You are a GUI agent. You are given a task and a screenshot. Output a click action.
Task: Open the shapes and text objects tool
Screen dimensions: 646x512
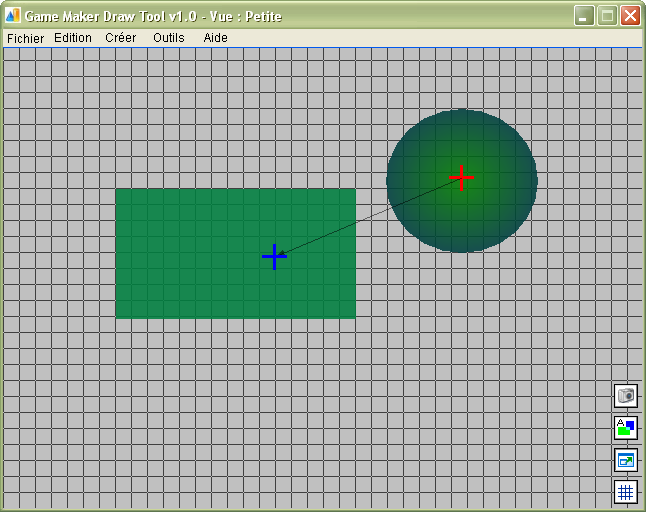(x=625, y=428)
